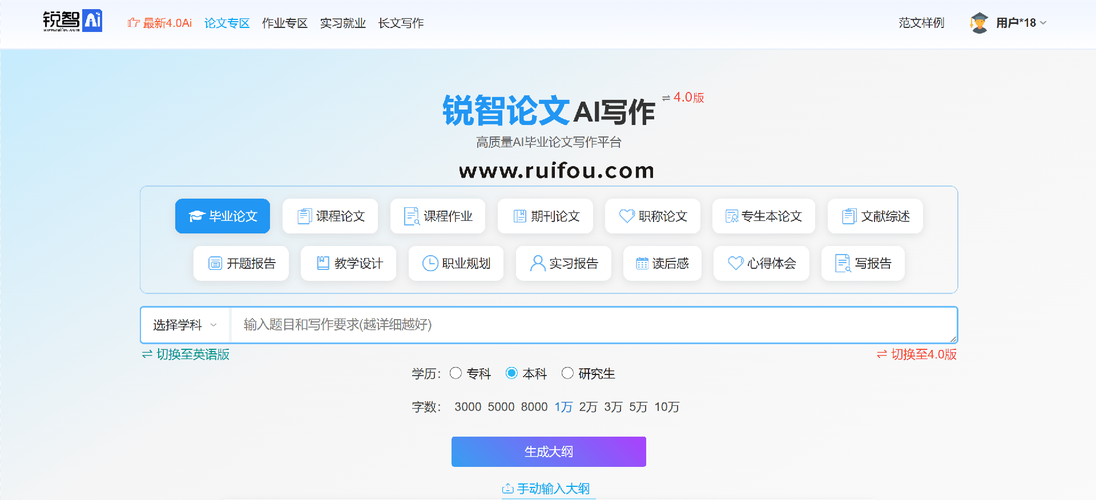Click the input field resize handle
This screenshot has width=1096, height=500.
coord(953,339)
